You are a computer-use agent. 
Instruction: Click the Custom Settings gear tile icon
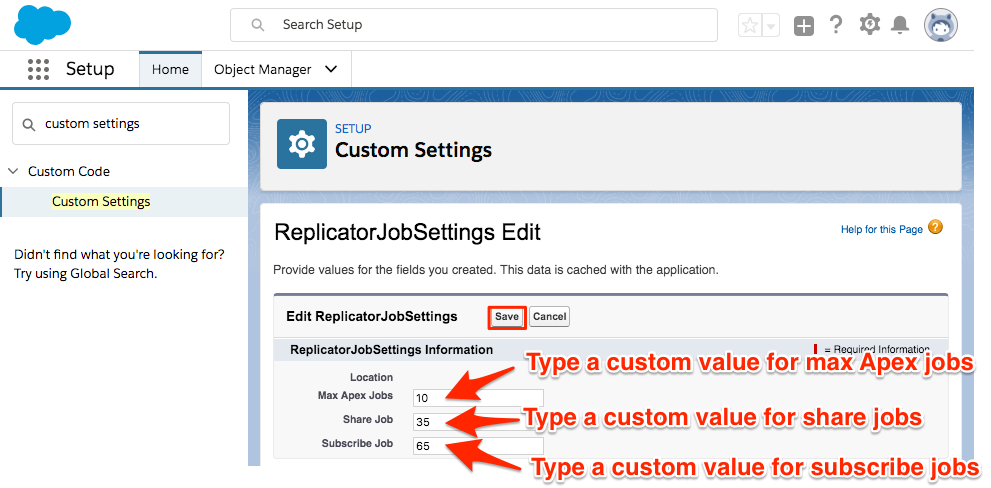[302, 144]
